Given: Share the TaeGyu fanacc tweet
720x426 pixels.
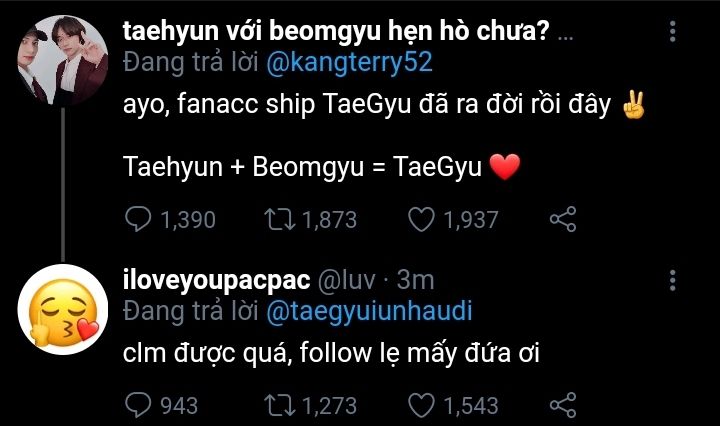Looking at the screenshot, I should point(564,219).
